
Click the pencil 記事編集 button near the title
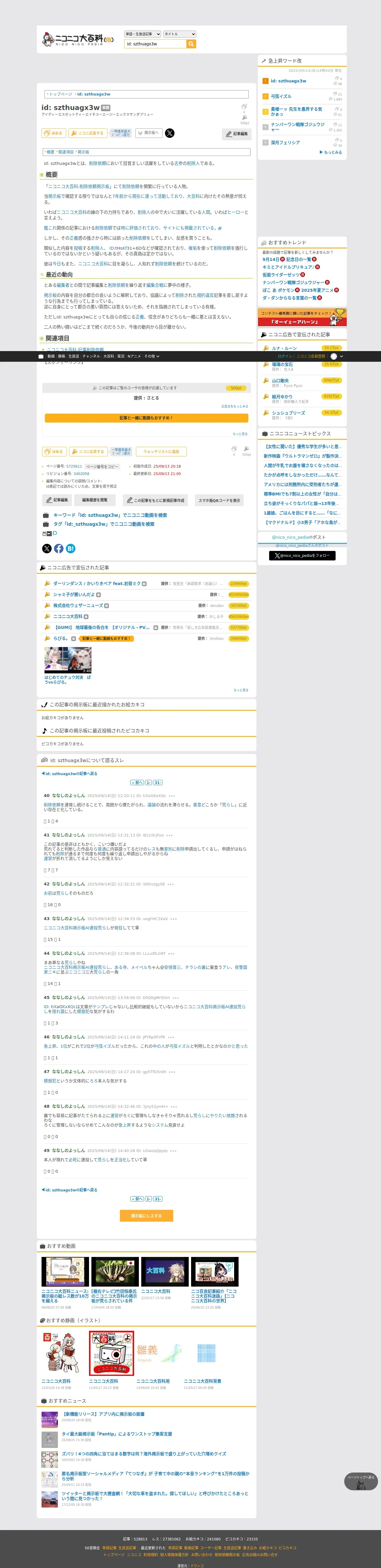[237, 133]
